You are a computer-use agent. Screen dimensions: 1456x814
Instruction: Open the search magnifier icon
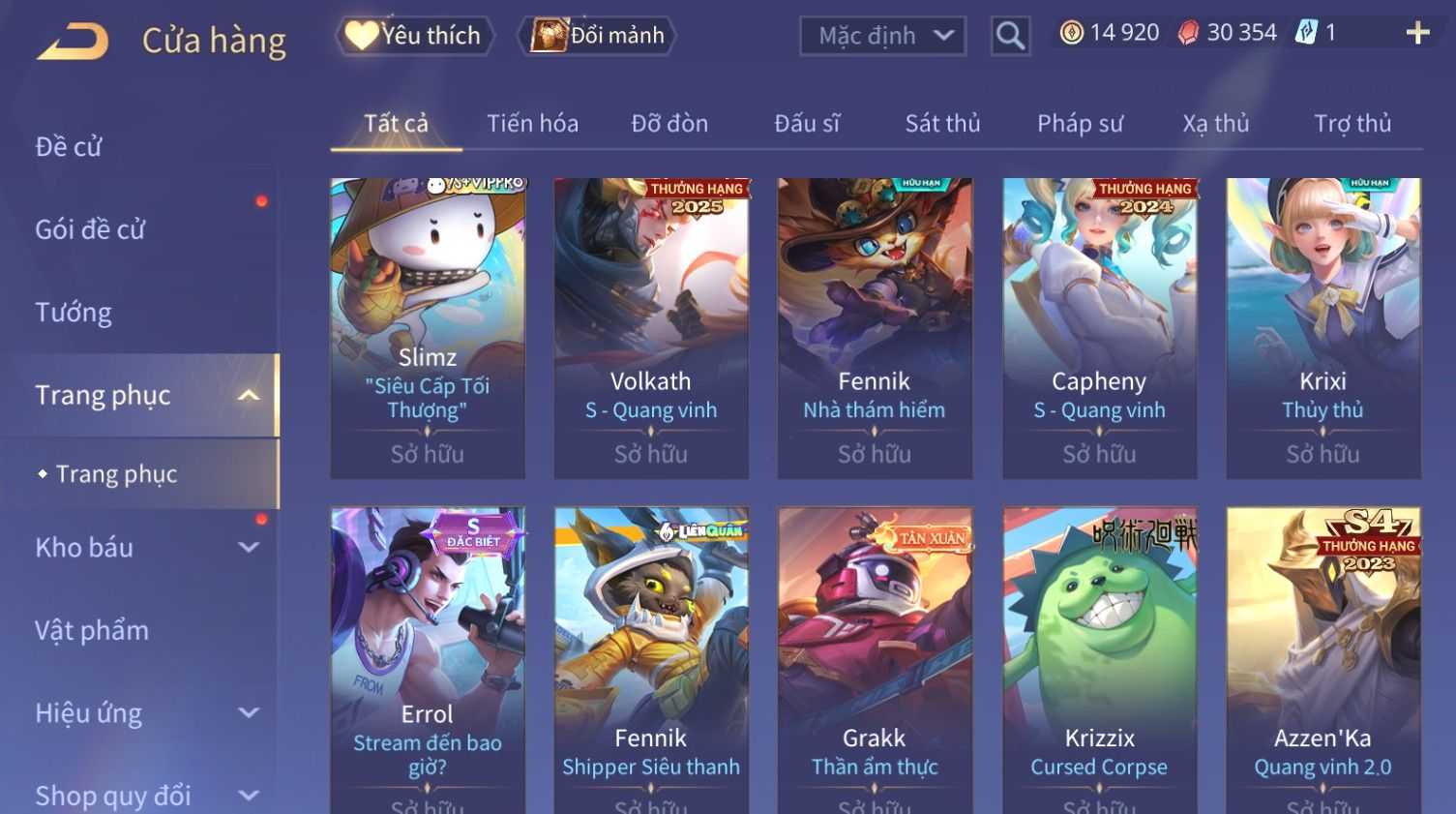[x=1010, y=37]
